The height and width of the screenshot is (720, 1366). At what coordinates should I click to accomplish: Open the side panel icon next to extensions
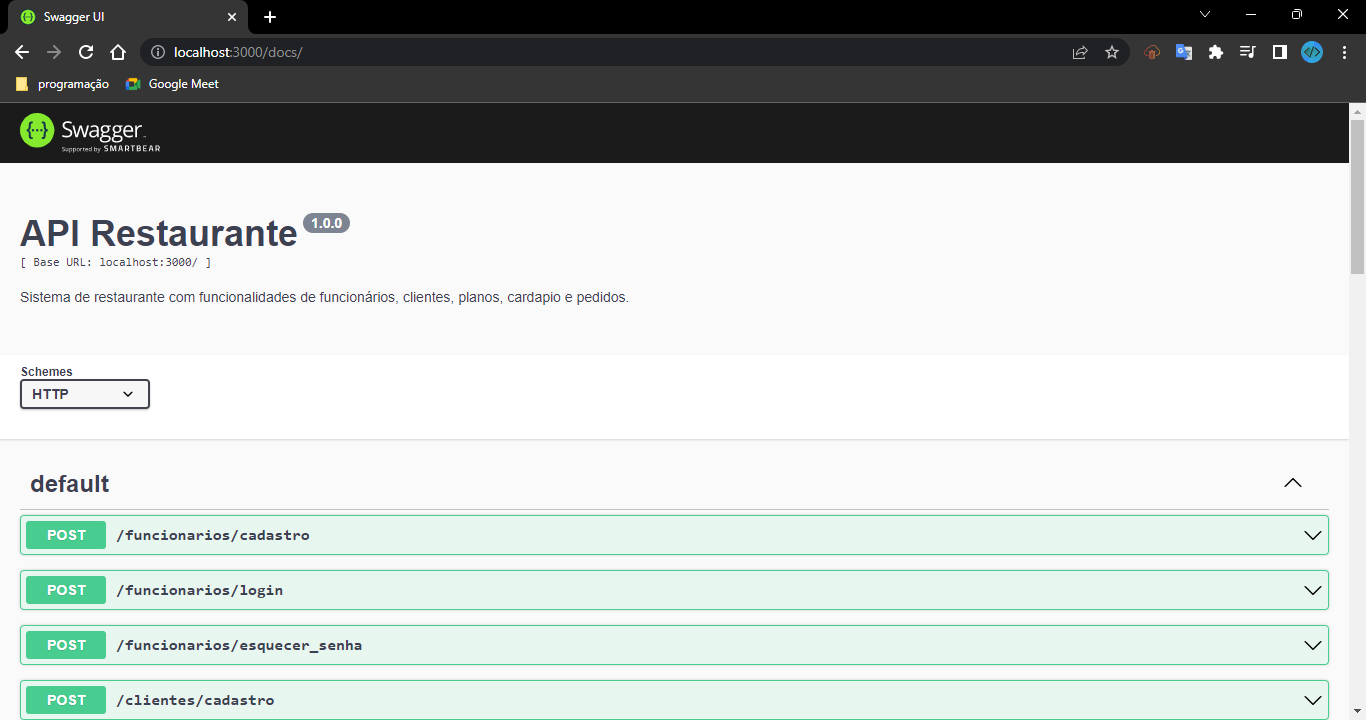(x=1279, y=51)
